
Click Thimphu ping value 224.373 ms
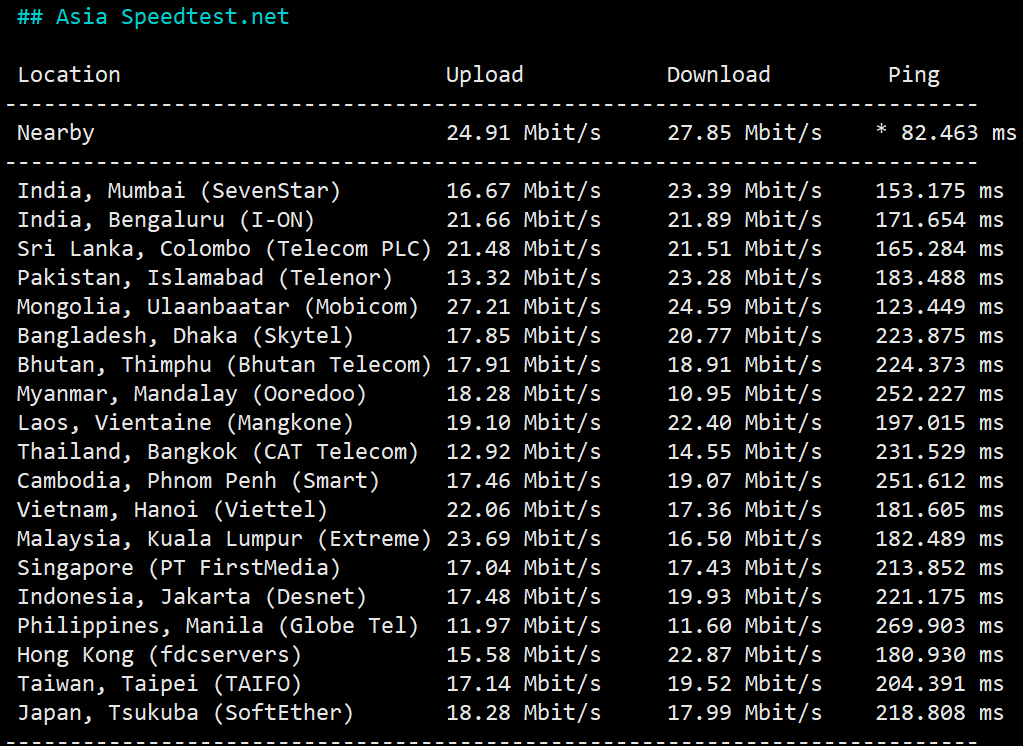pos(939,365)
